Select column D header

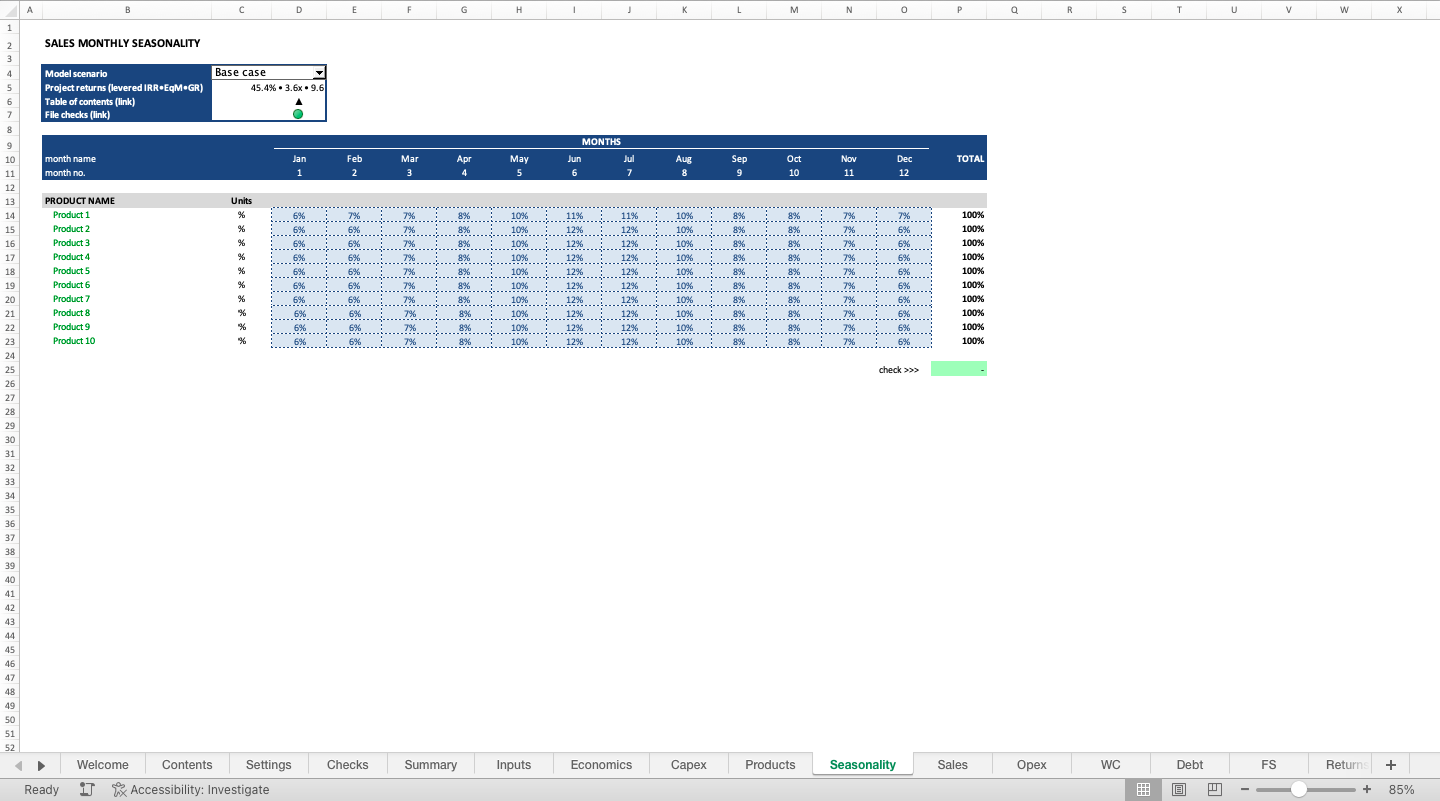299,10
